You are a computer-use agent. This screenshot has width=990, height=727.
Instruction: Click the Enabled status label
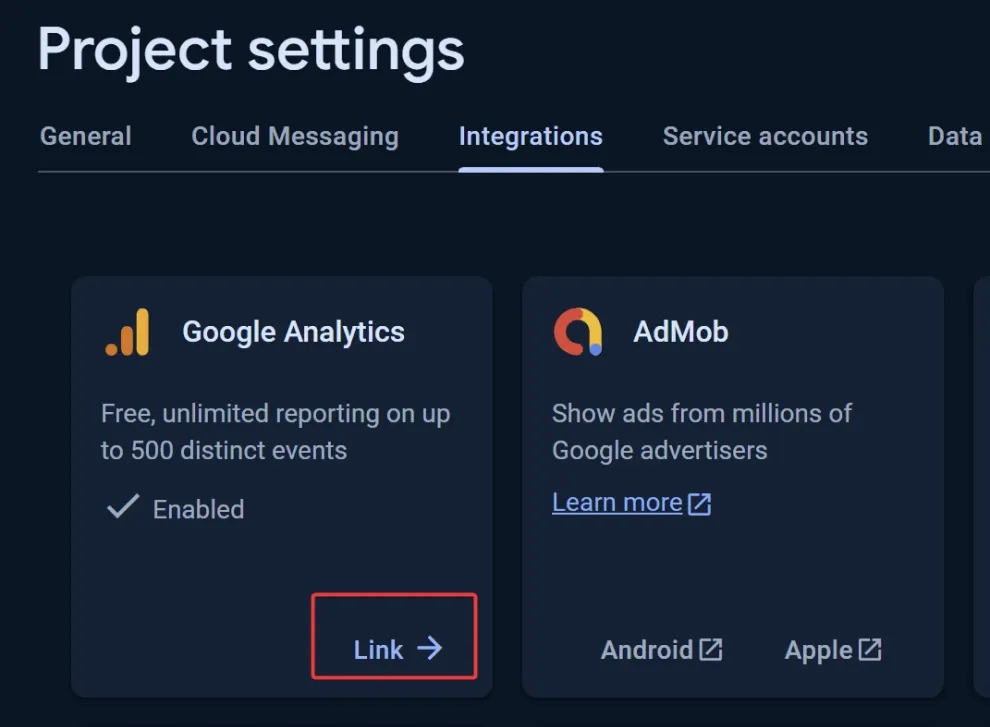tap(198, 509)
